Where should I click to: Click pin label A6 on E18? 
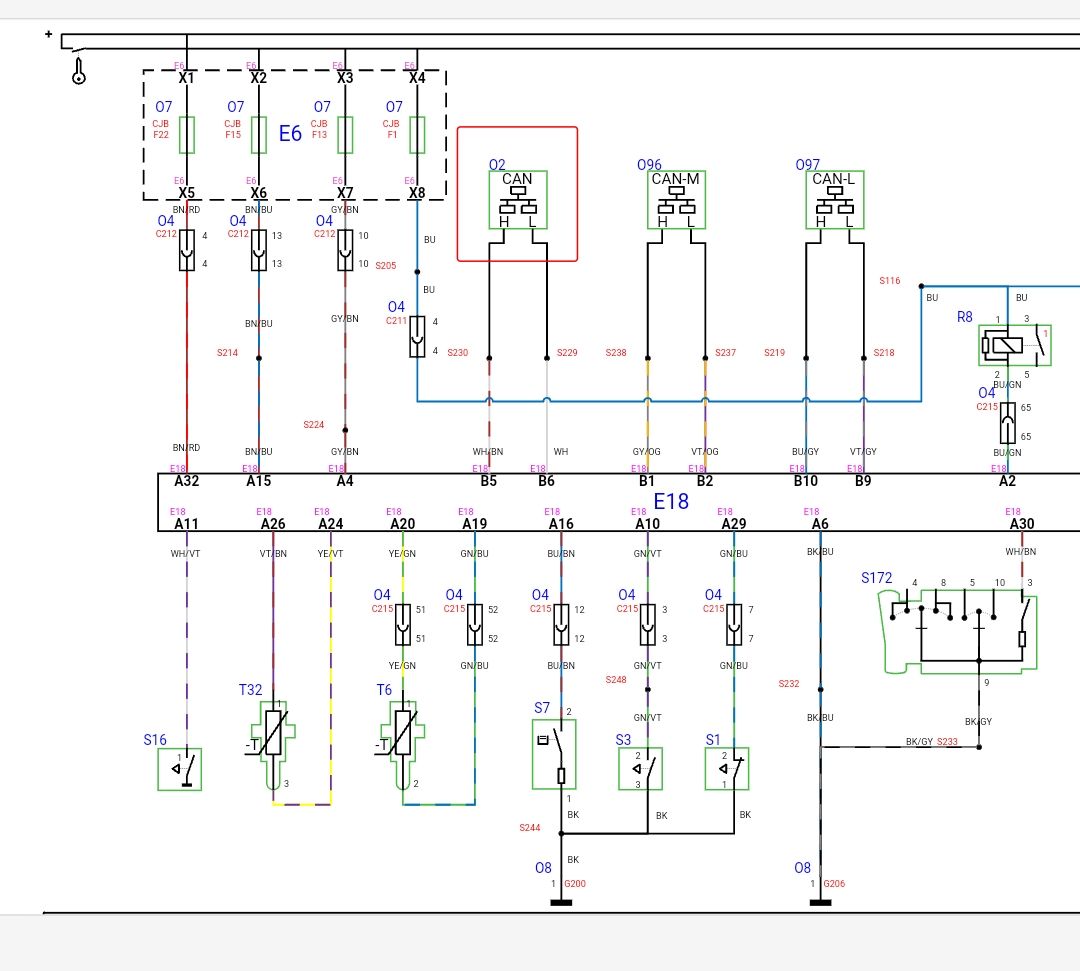coord(820,524)
